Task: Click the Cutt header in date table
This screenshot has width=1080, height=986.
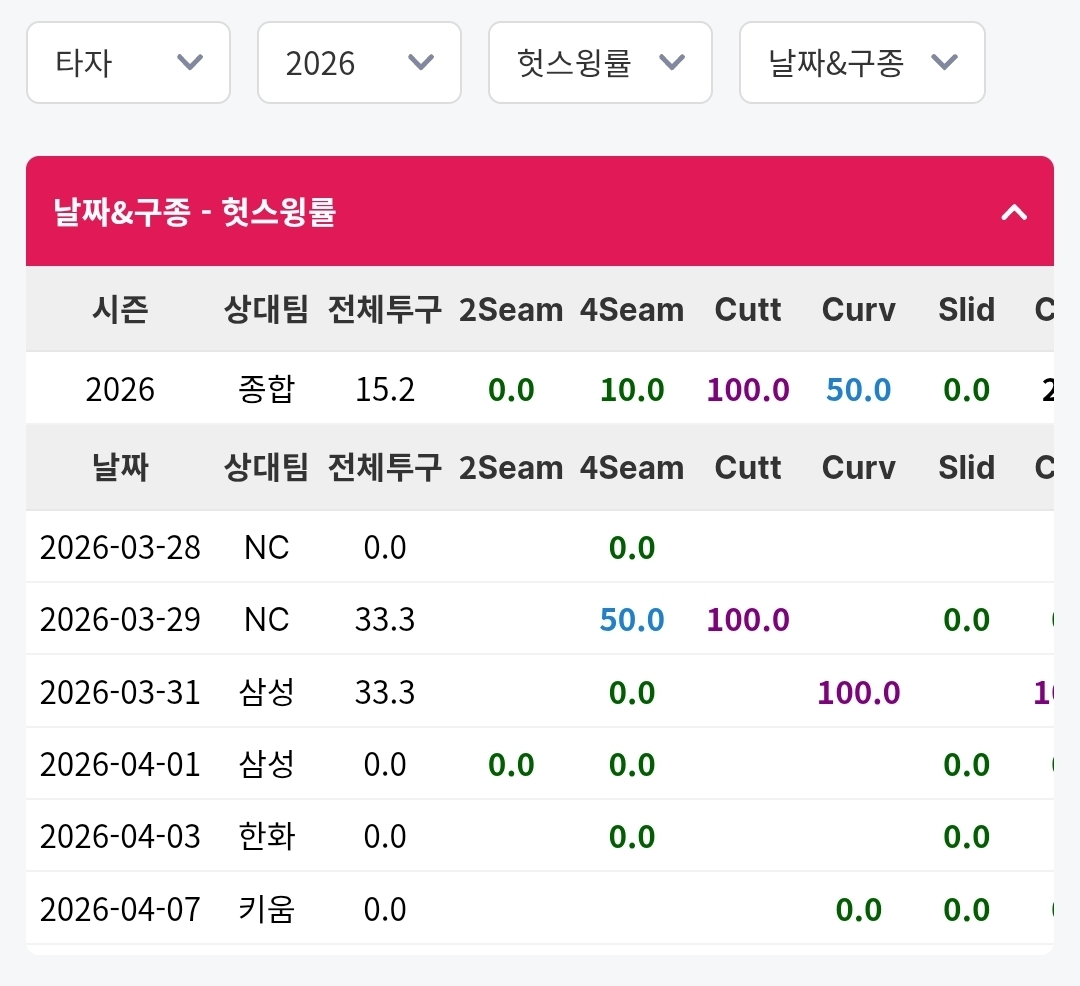Action: [x=748, y=468]
